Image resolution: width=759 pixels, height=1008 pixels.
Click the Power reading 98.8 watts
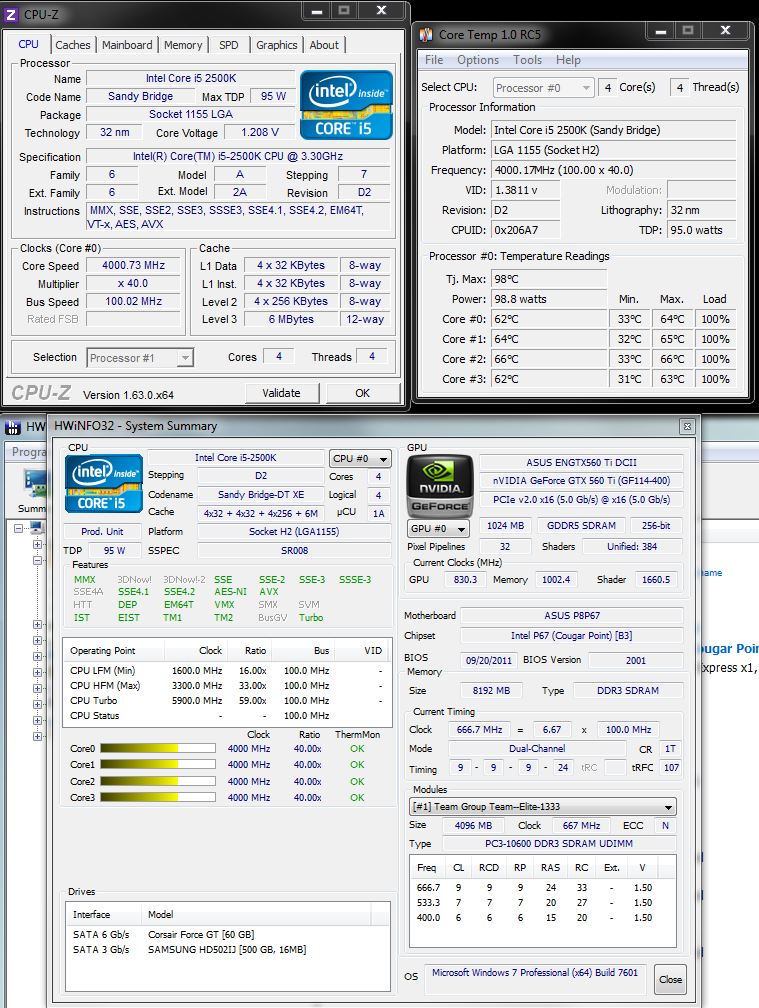[549, 299]
